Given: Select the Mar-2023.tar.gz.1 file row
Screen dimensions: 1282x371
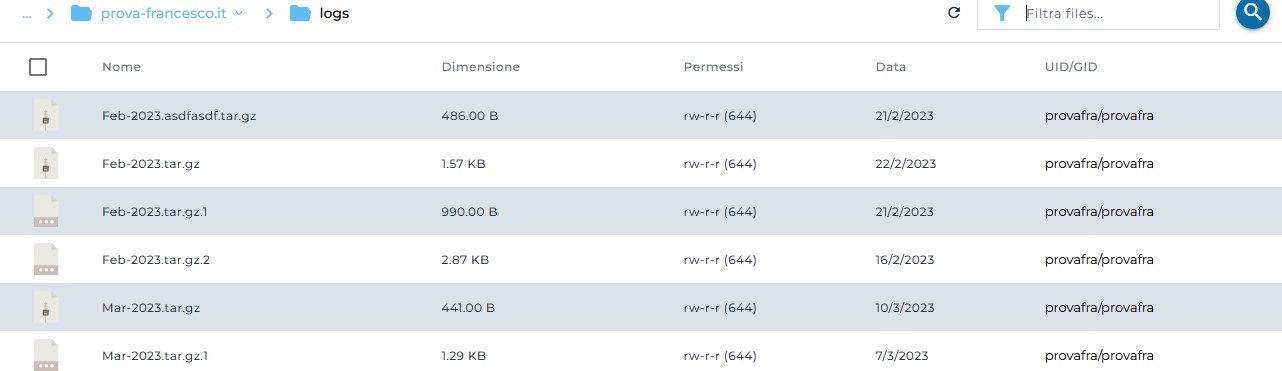Looking at the screenshot, I should click(641, 355).
